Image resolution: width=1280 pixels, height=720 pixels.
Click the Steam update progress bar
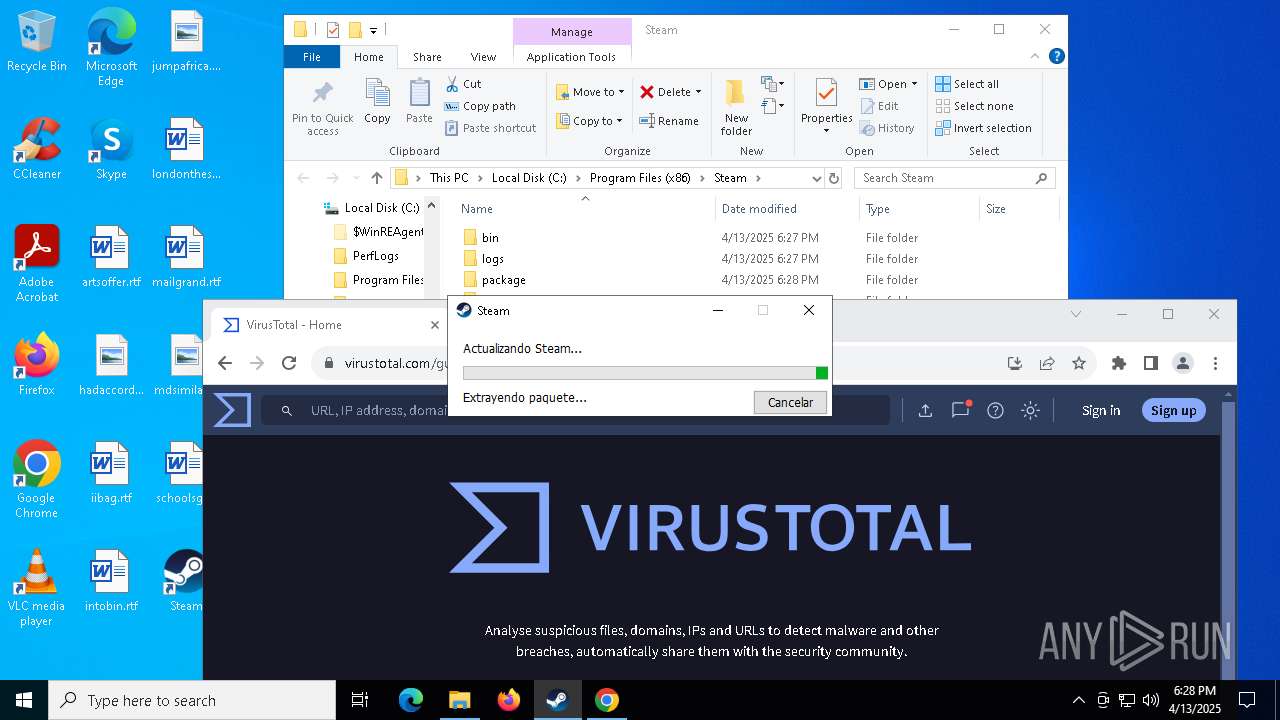(645, 373)
